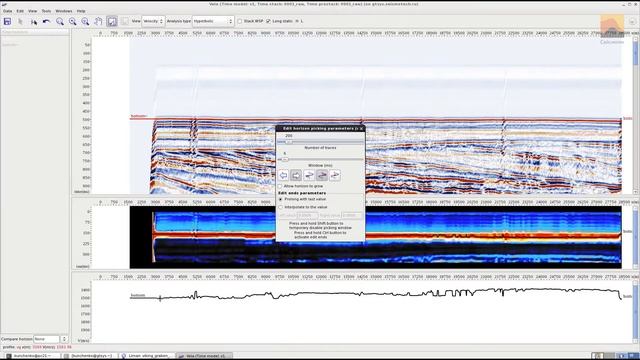Click the second magnifier zoom icon
Screen dimensions: 640x360
click(x=73, y=22)
